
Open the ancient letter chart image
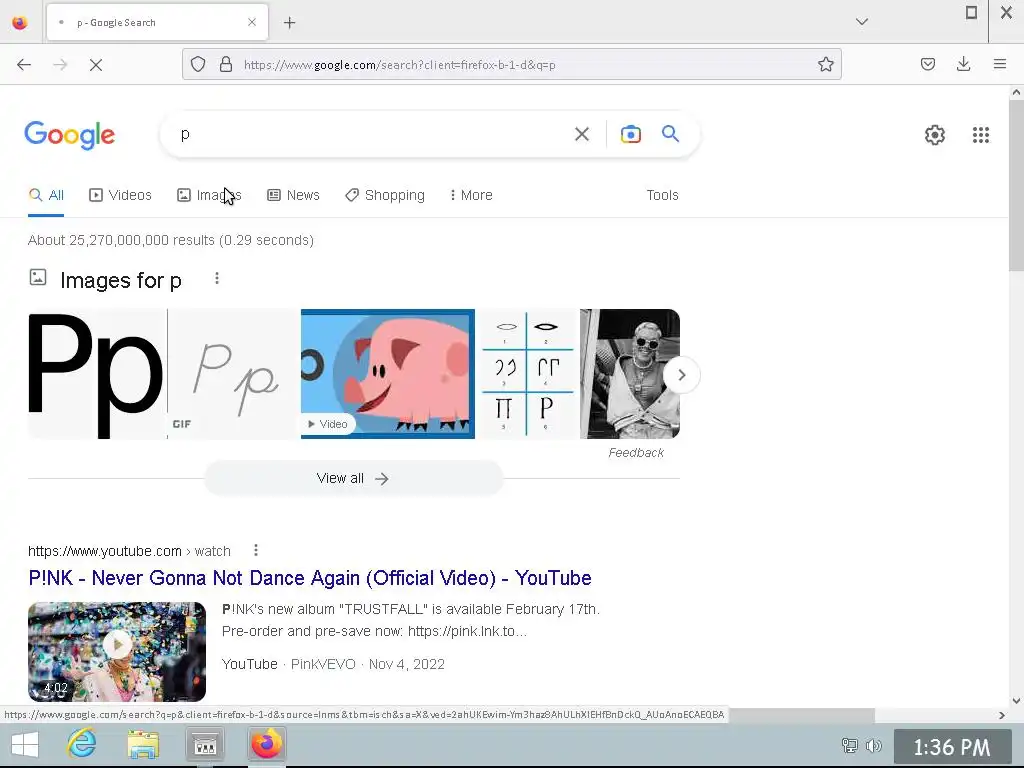(527, 374)
